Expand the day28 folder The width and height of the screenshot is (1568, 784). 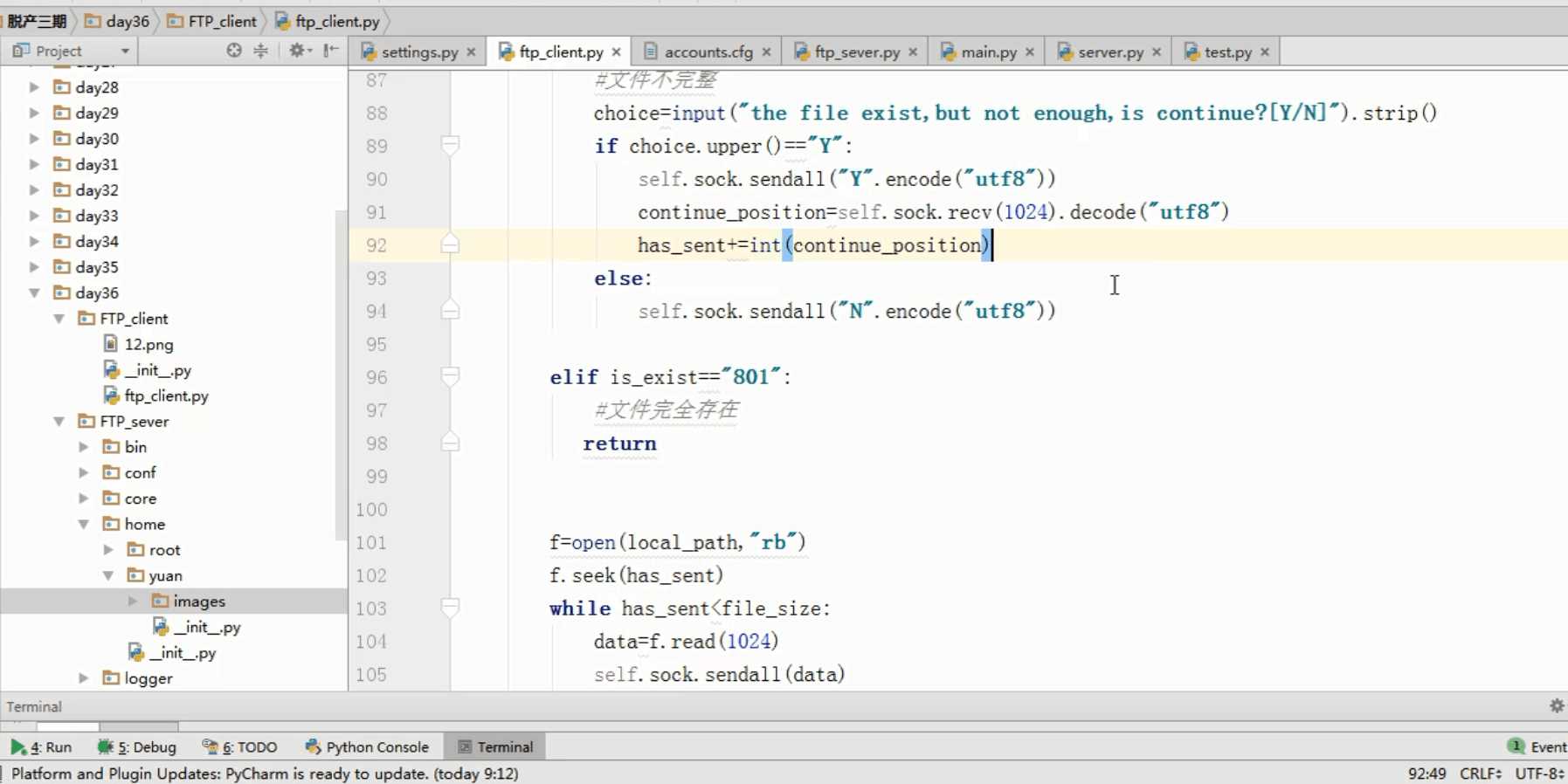click(x=34, y=86)
